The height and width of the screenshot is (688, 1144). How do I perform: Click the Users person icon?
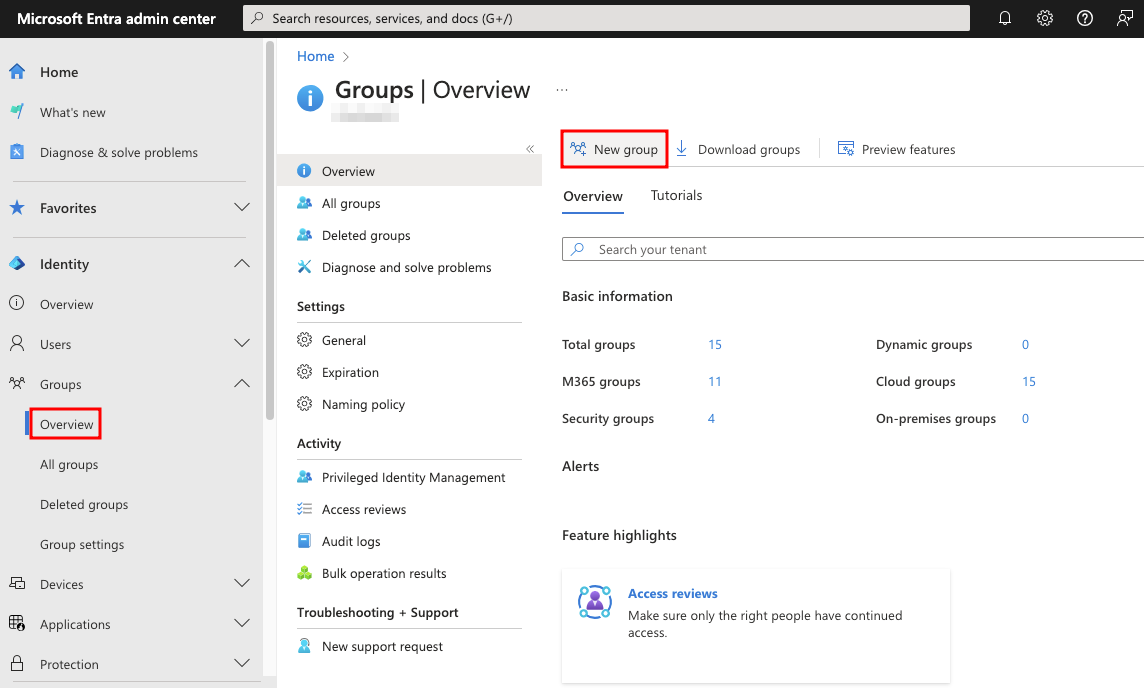17,343
